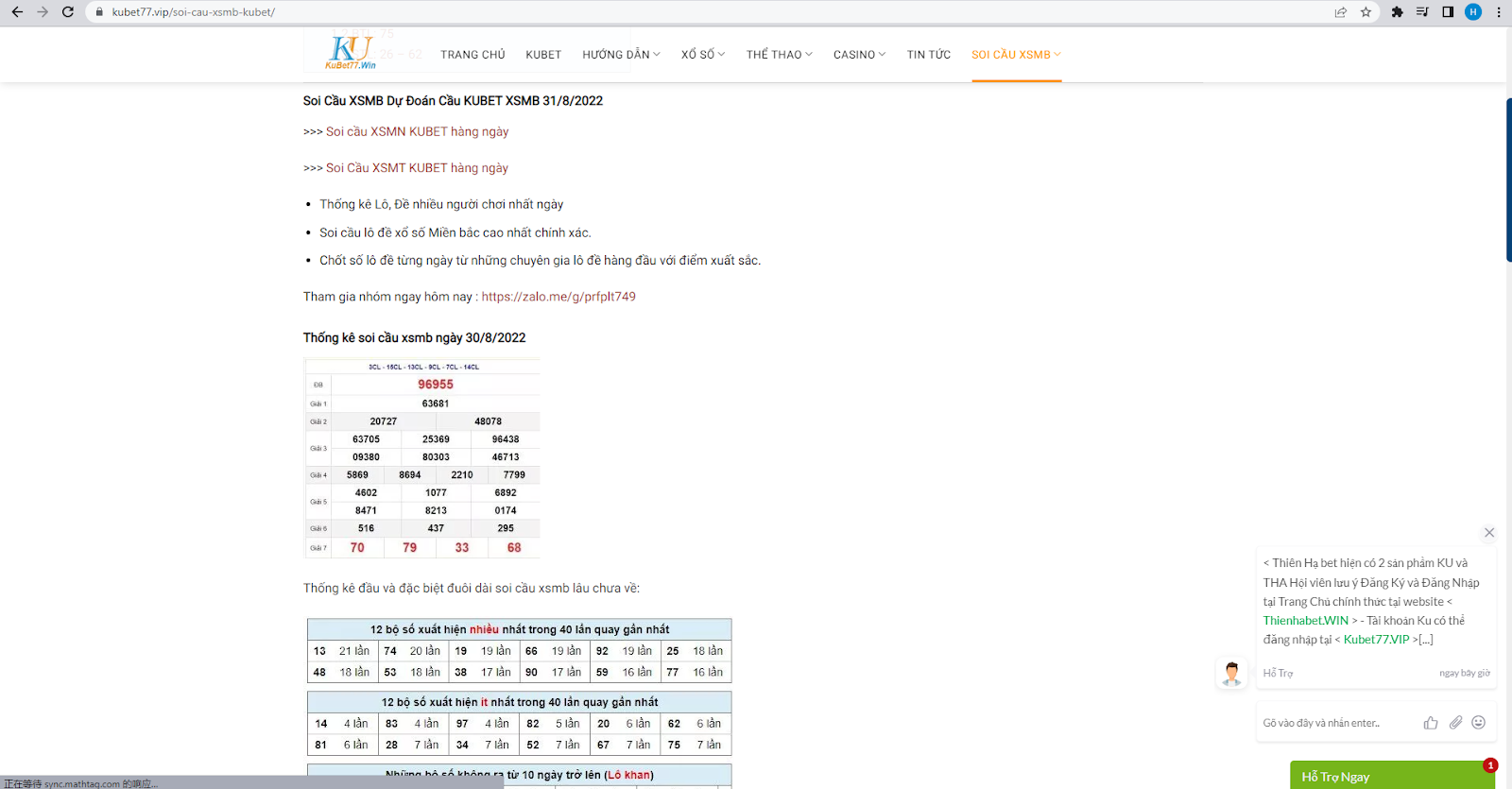This screenshot has width=1512, height=789.
Task: Click the heading Thống kê soi cầu 30/8/2022
Action: pos(415,338)
